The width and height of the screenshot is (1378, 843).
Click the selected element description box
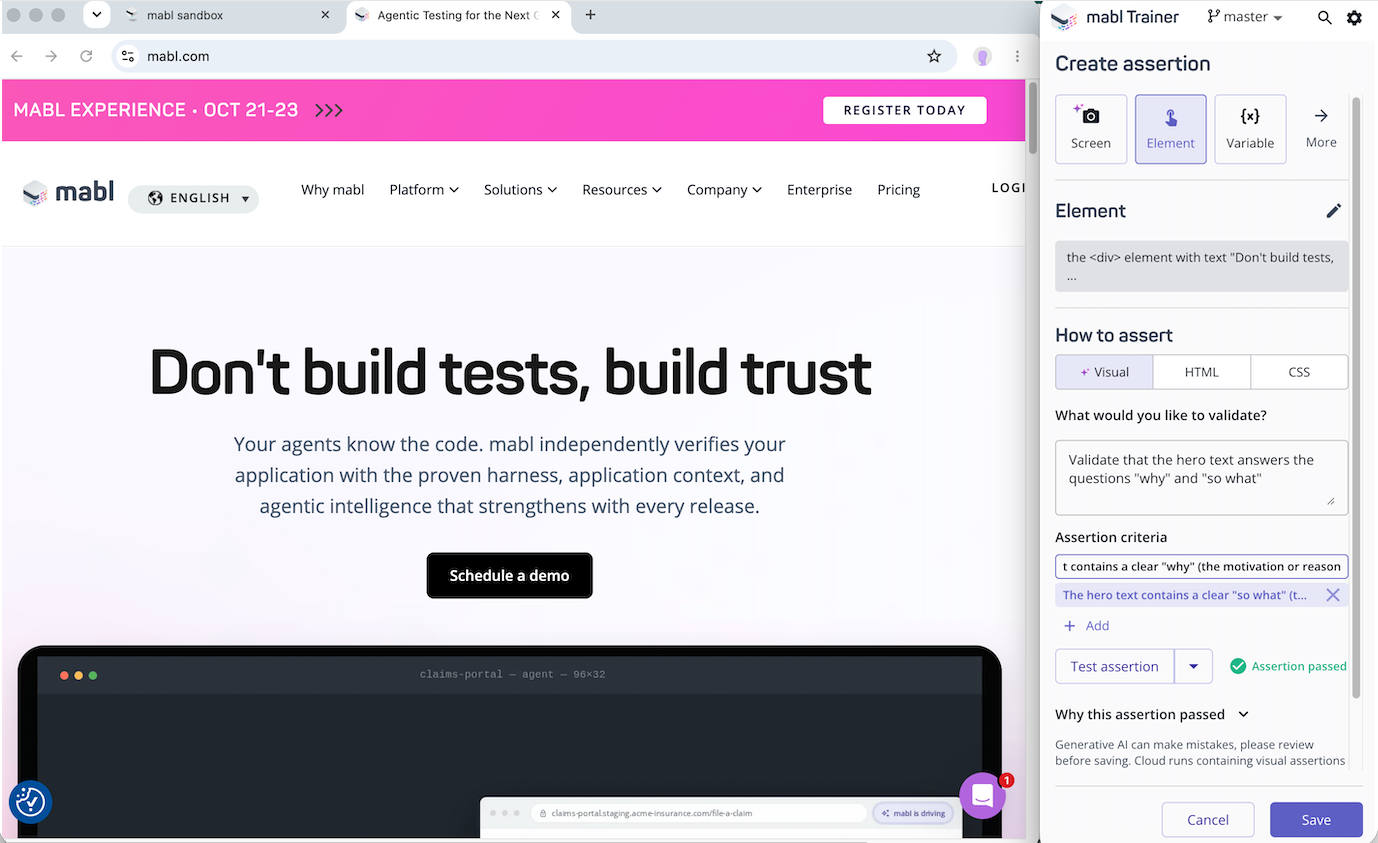(1201, 266)
